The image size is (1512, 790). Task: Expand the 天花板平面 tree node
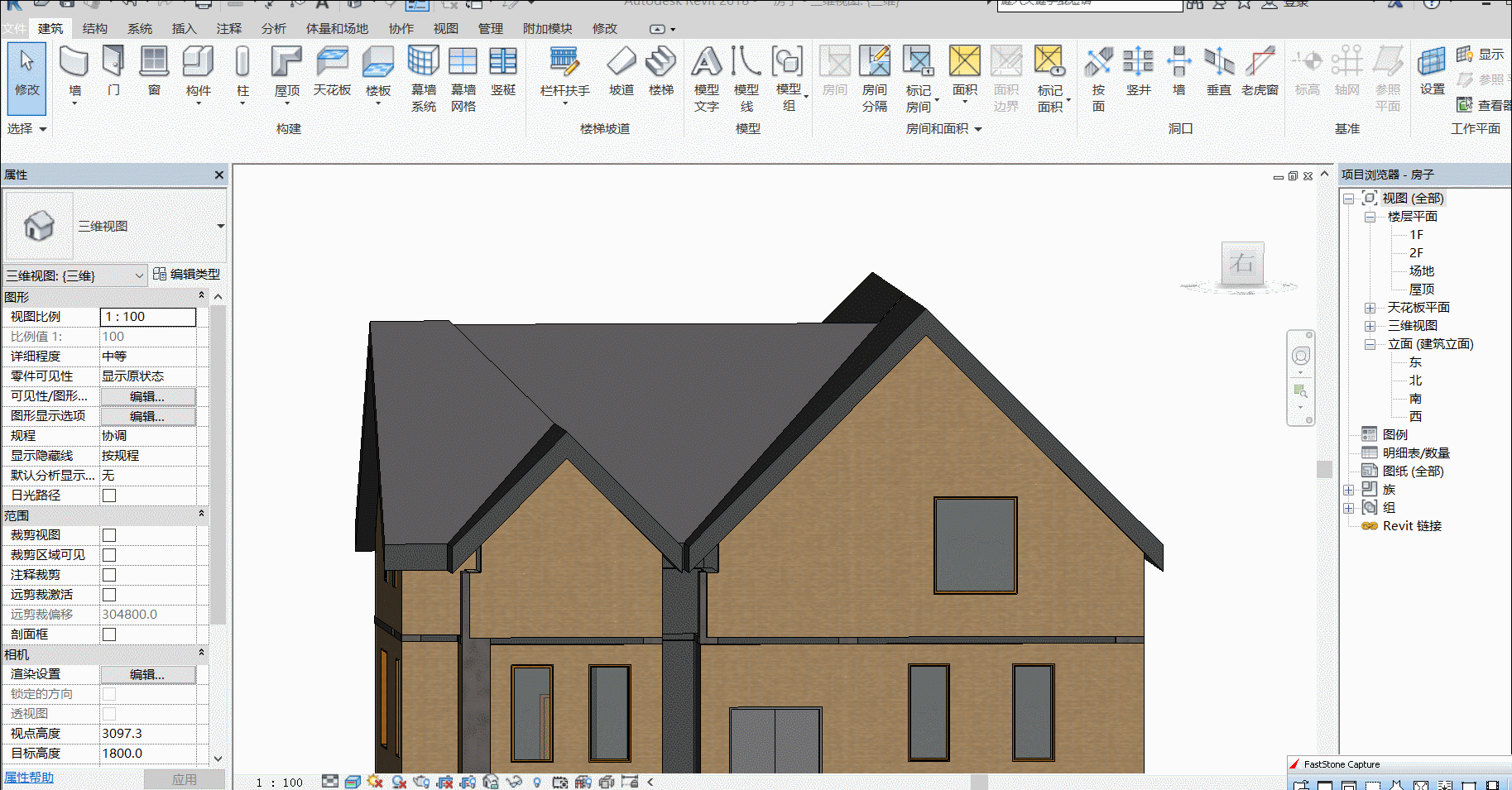[1370, 308]
